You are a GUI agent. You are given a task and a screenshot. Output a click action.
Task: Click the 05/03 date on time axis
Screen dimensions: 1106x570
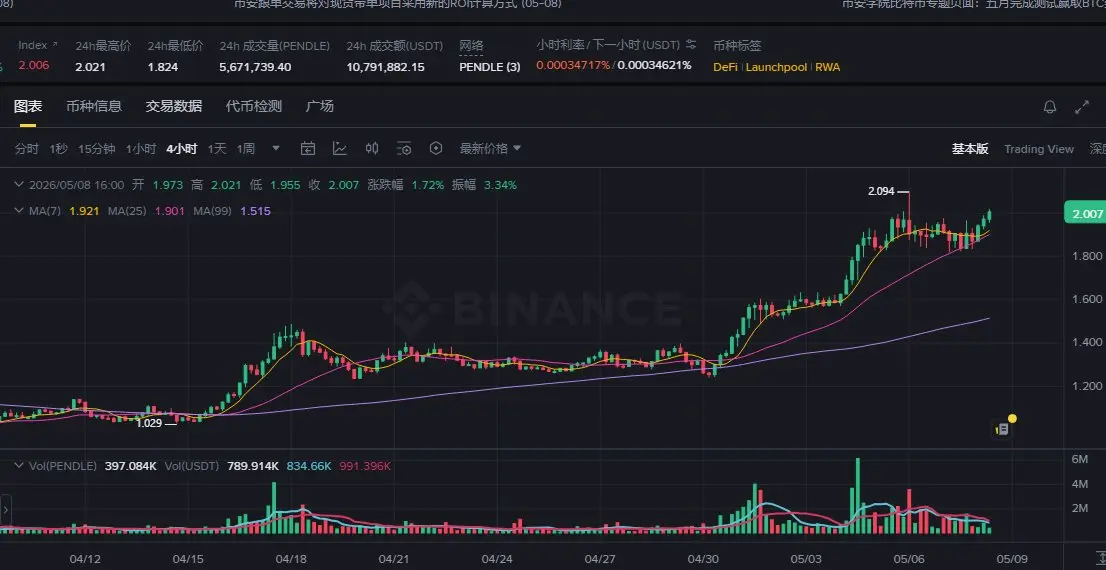click(x=806, y=559)
